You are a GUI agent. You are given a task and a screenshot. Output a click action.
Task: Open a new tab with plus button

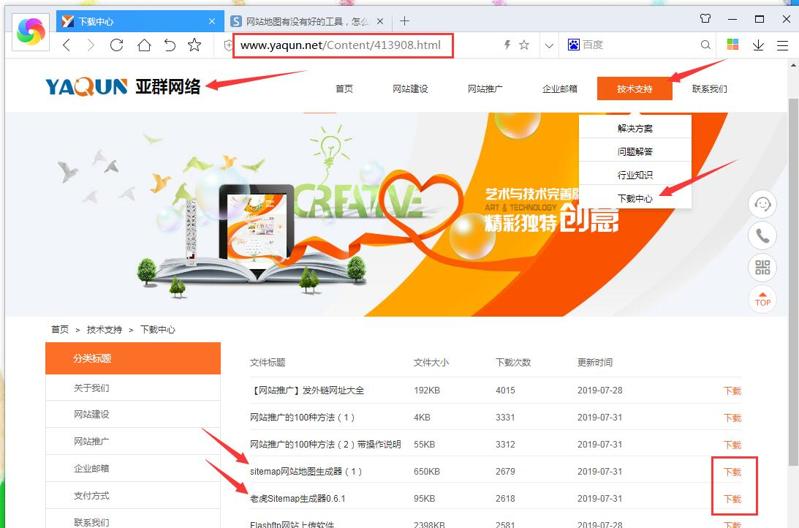point(404,21)
